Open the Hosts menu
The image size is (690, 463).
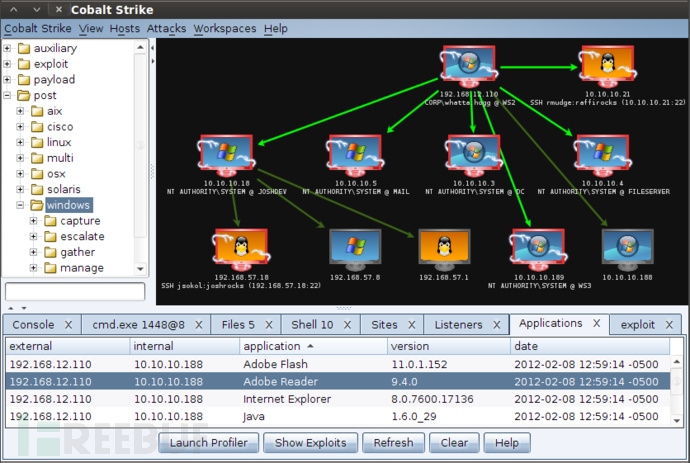tap(125, 29)
